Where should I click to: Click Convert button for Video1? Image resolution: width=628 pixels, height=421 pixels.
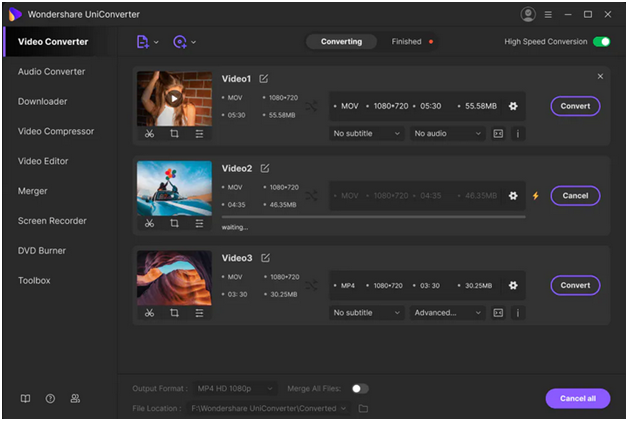click(x=575, y=106)
